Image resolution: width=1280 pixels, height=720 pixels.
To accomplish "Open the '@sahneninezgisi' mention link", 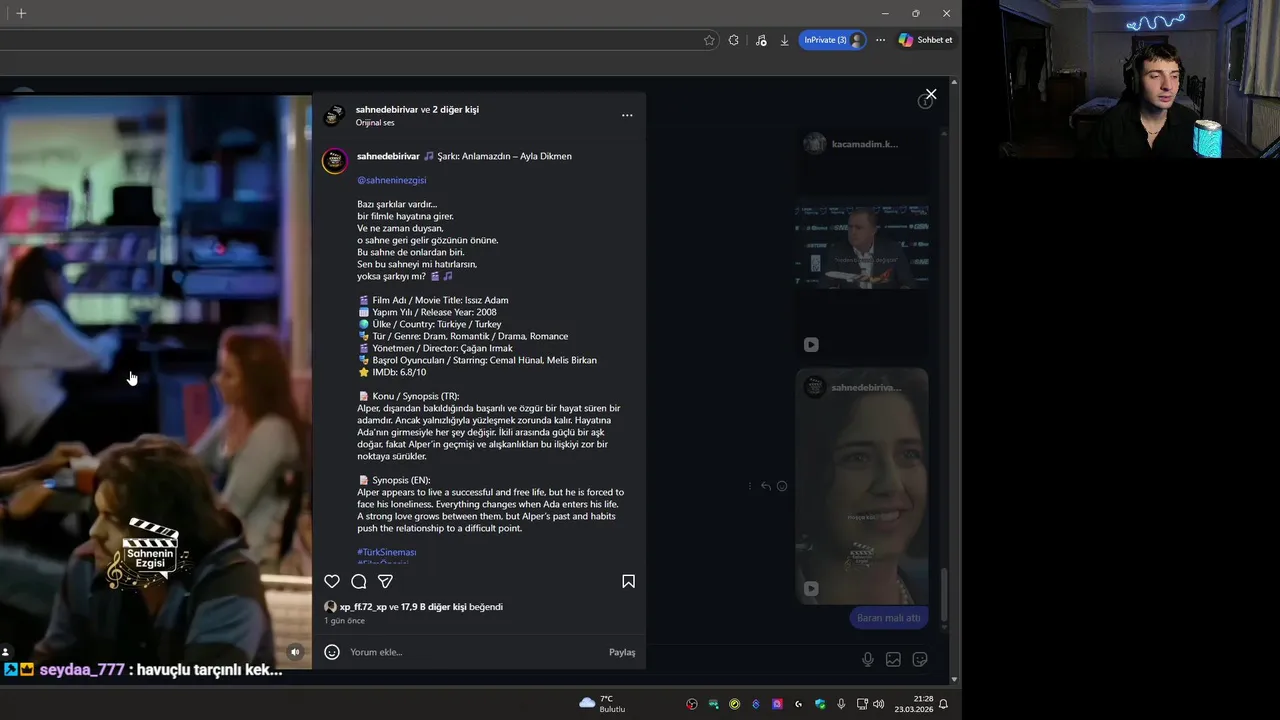I will [392, 180].
